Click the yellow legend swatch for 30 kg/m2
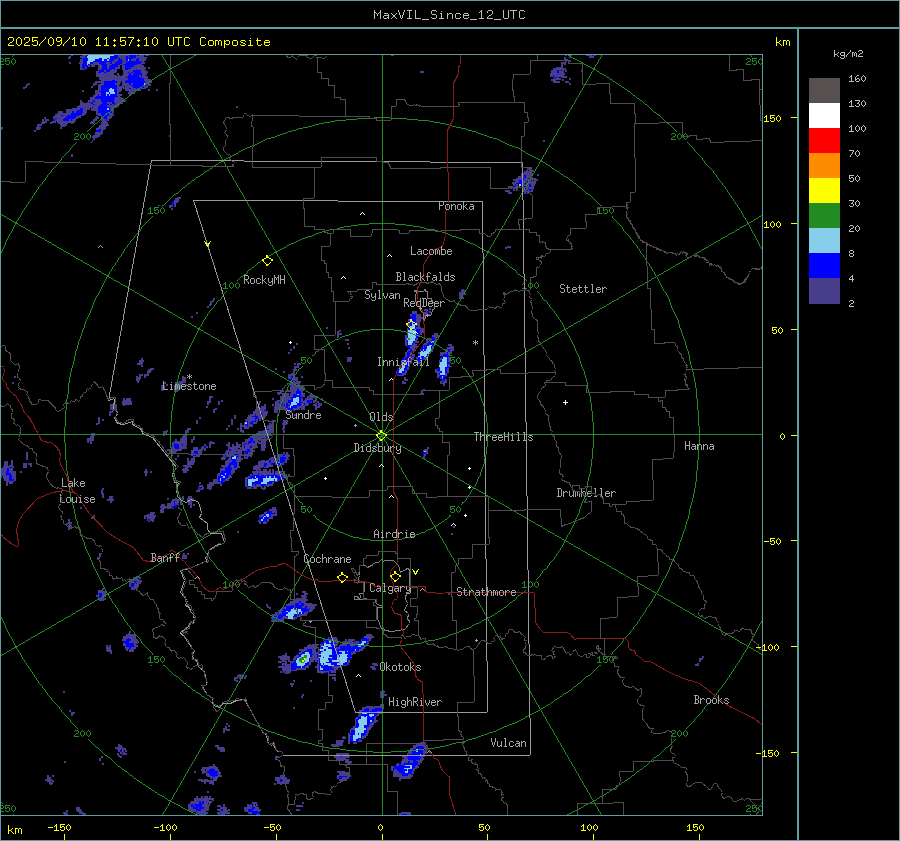This screenshot has width=900, height=841. (824, 191)
